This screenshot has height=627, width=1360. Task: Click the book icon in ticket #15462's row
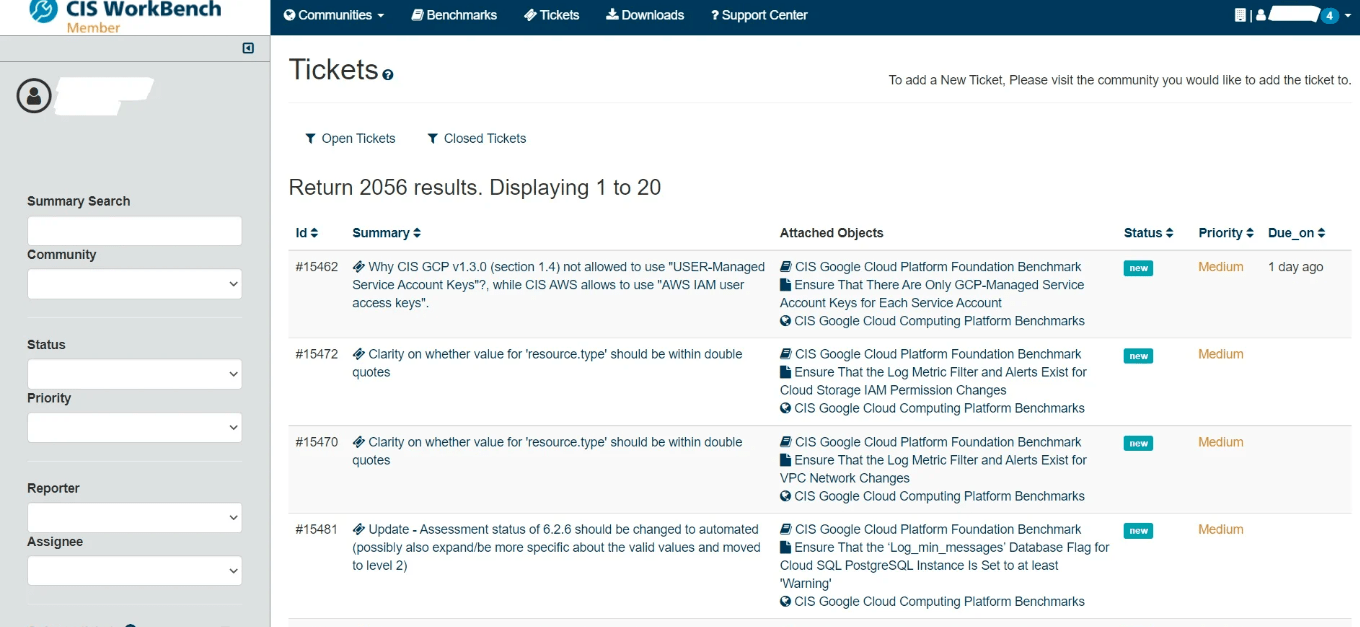786,267
